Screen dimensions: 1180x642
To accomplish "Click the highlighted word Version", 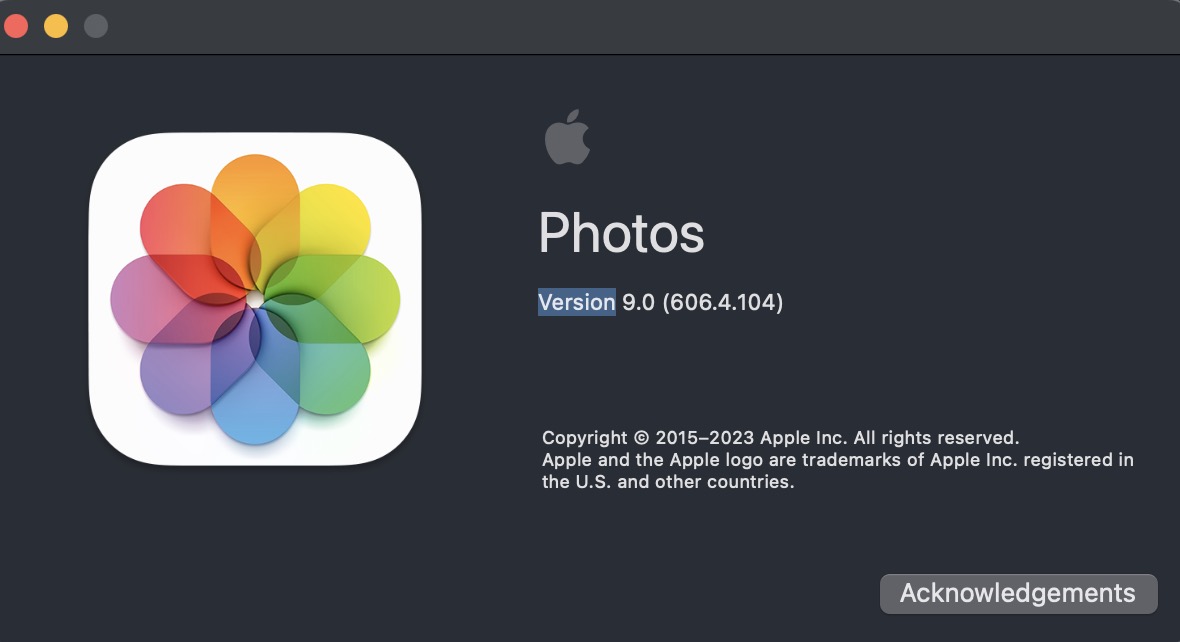I will pos(577,302).
